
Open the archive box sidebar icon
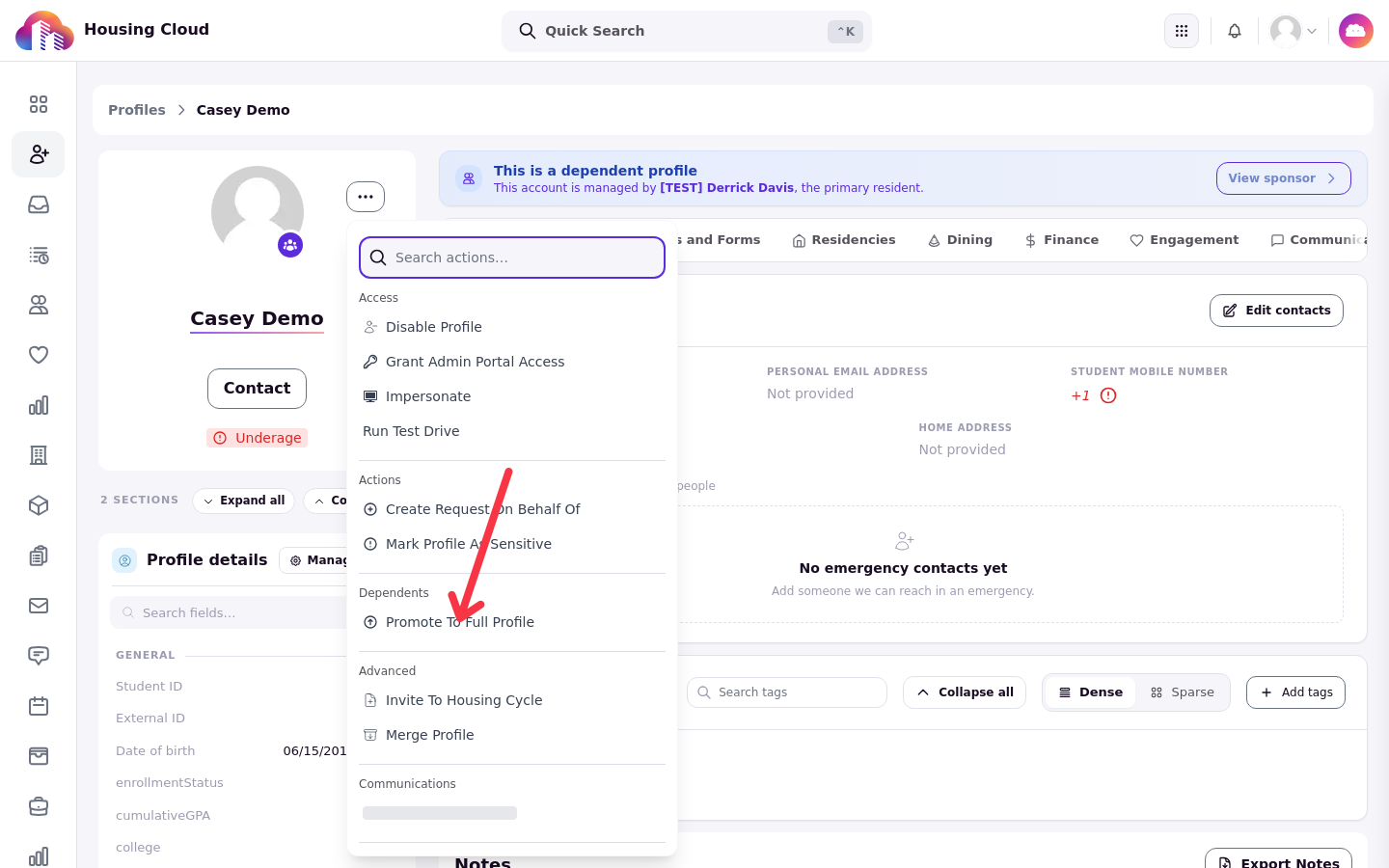click(x=39, y=756)
